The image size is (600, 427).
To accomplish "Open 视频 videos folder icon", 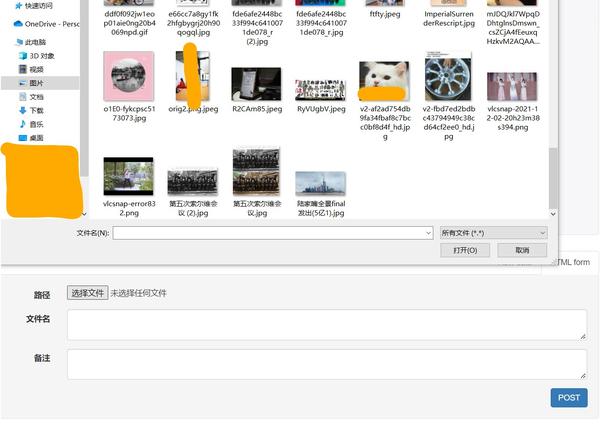I will coord(23,69).
